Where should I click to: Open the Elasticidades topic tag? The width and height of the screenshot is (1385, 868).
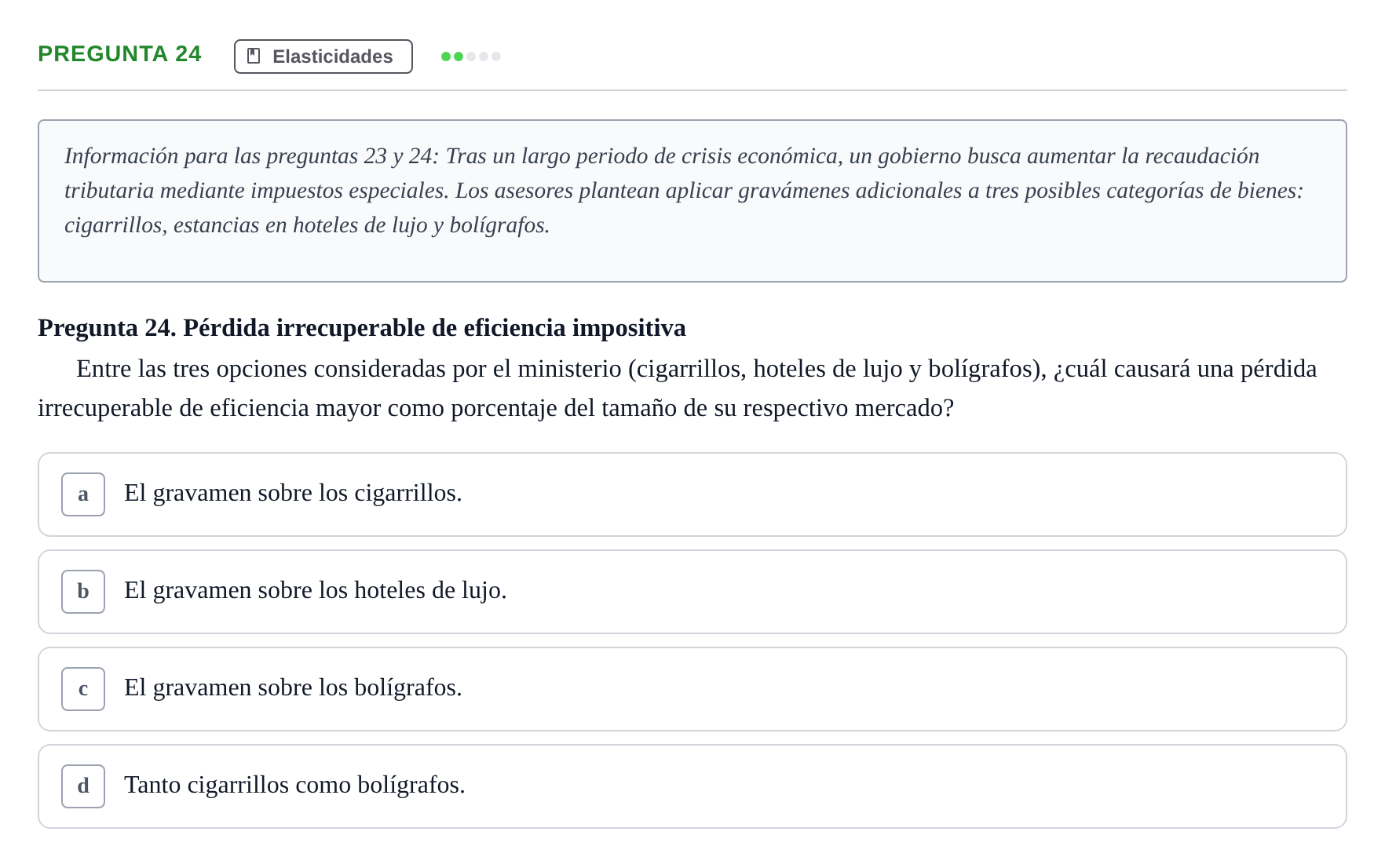click(323, 57)
